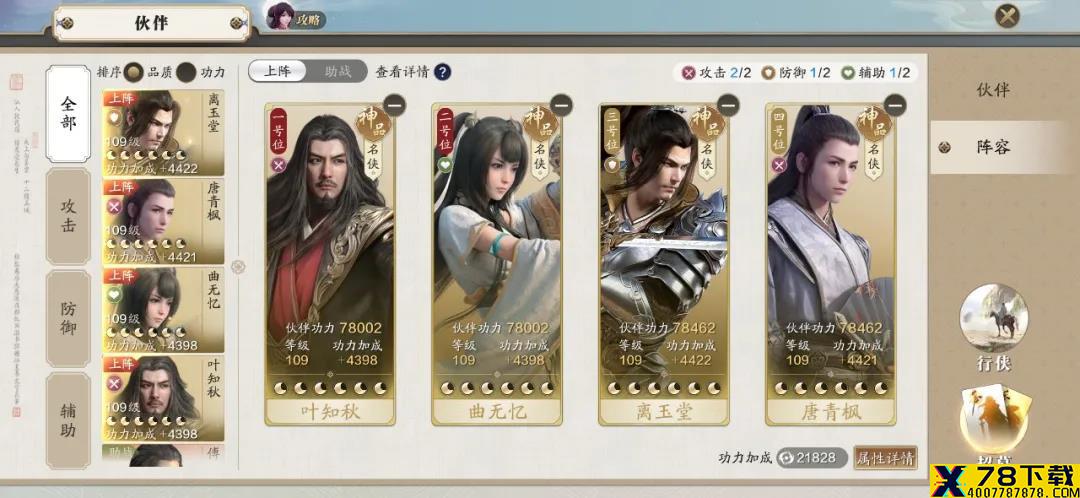
Task: Filter partners by the 防御 tab
Action: [68, 318]
